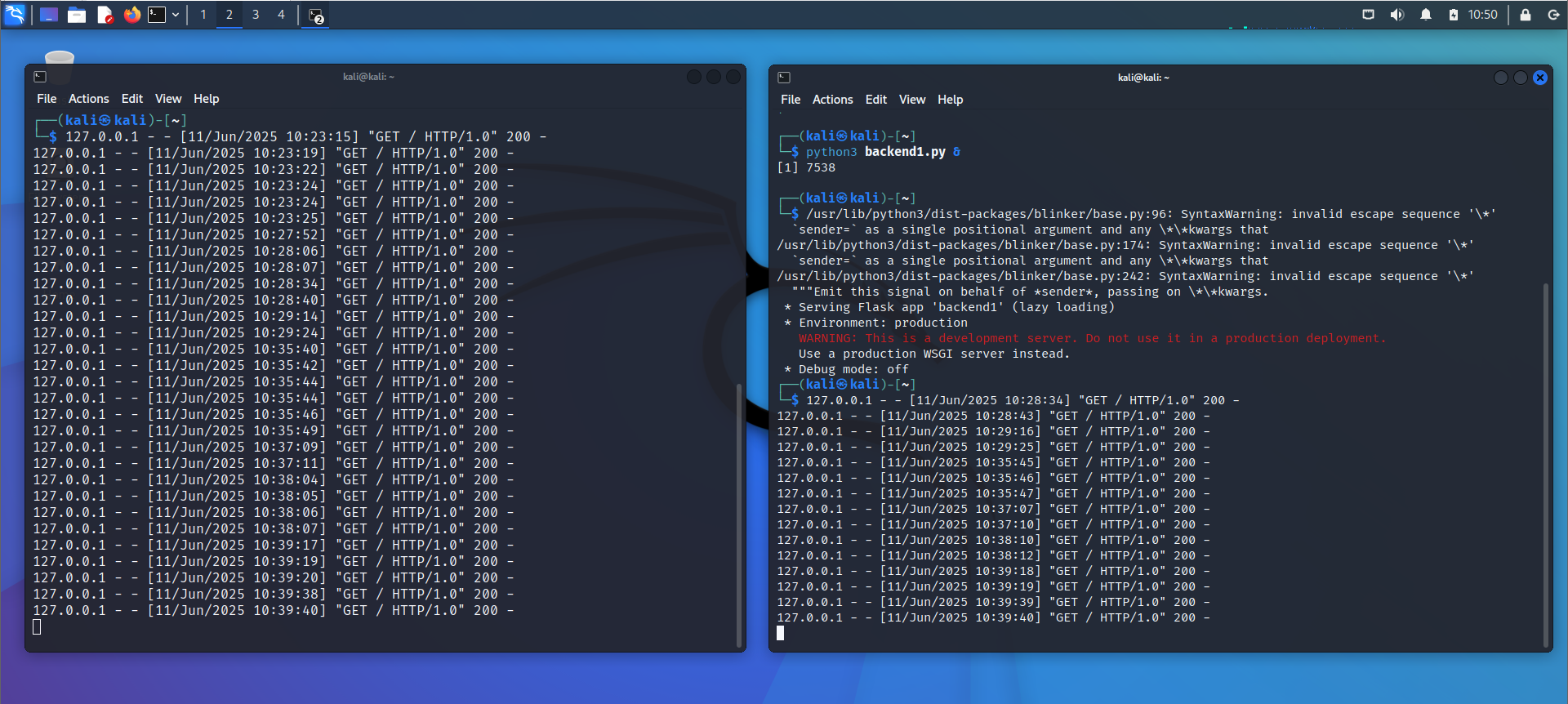The height and width of the screenshot is (704, 1568).
Task: Start a new terminal from the panel launcher
Action: click(157, 15)
